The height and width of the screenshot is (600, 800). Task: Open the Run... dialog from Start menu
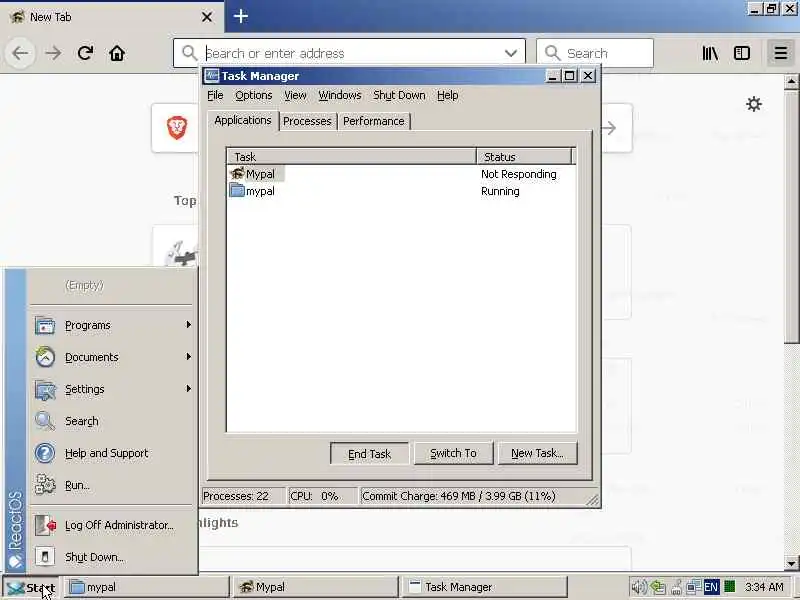click(x=112, y=485)
